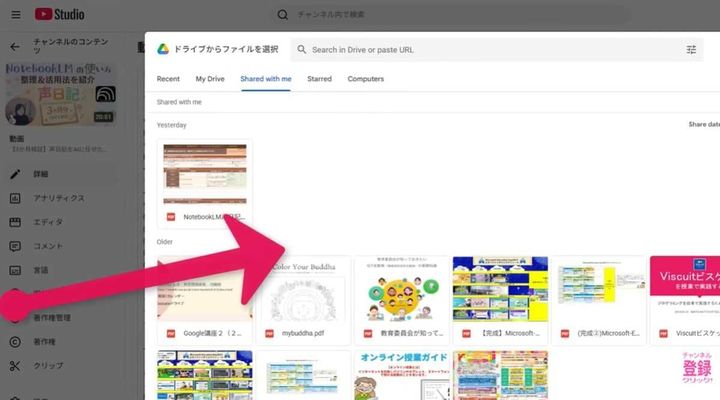
Task: Select the Shared with me tab
Action: point(266,79)
